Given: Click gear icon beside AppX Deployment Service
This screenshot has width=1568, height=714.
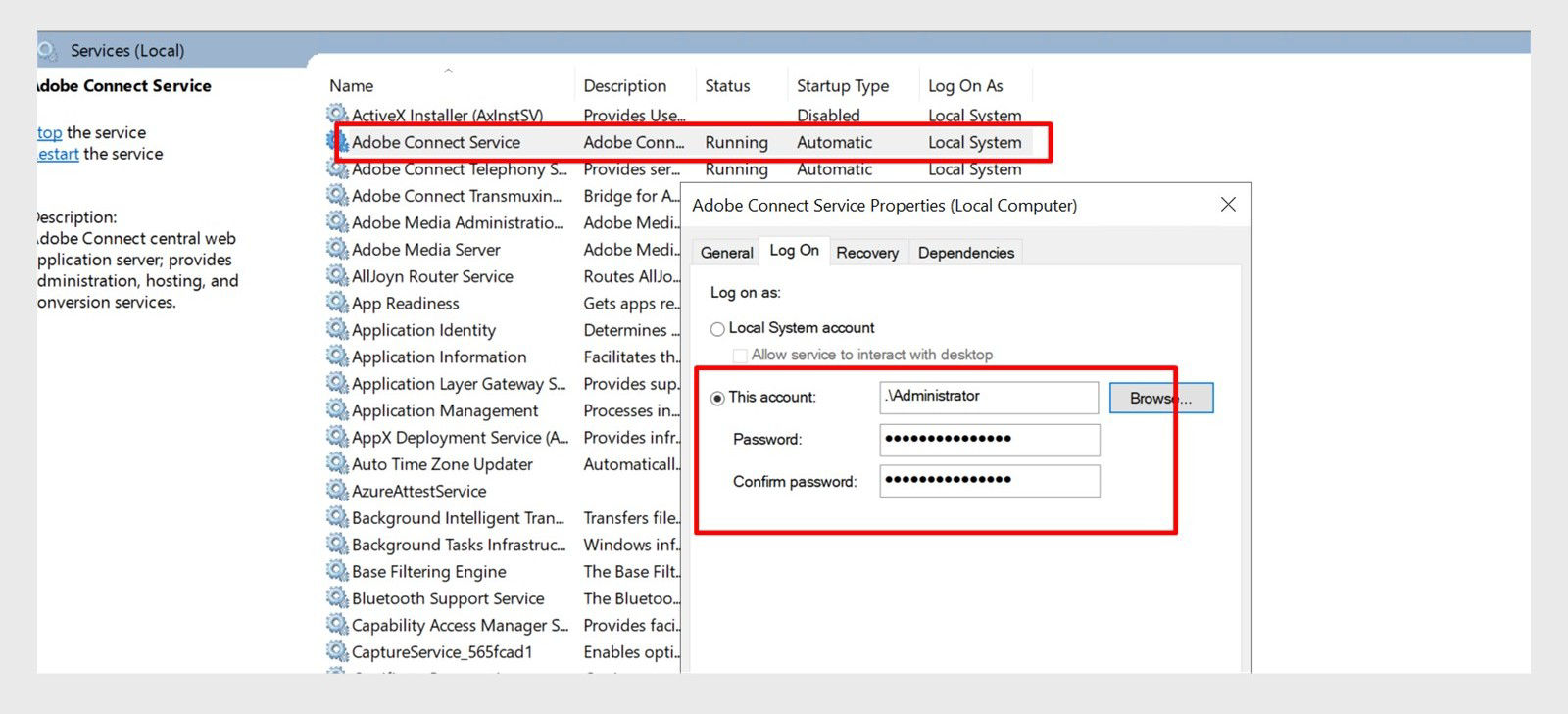Looking at the screenshot, I should point(337,437).
